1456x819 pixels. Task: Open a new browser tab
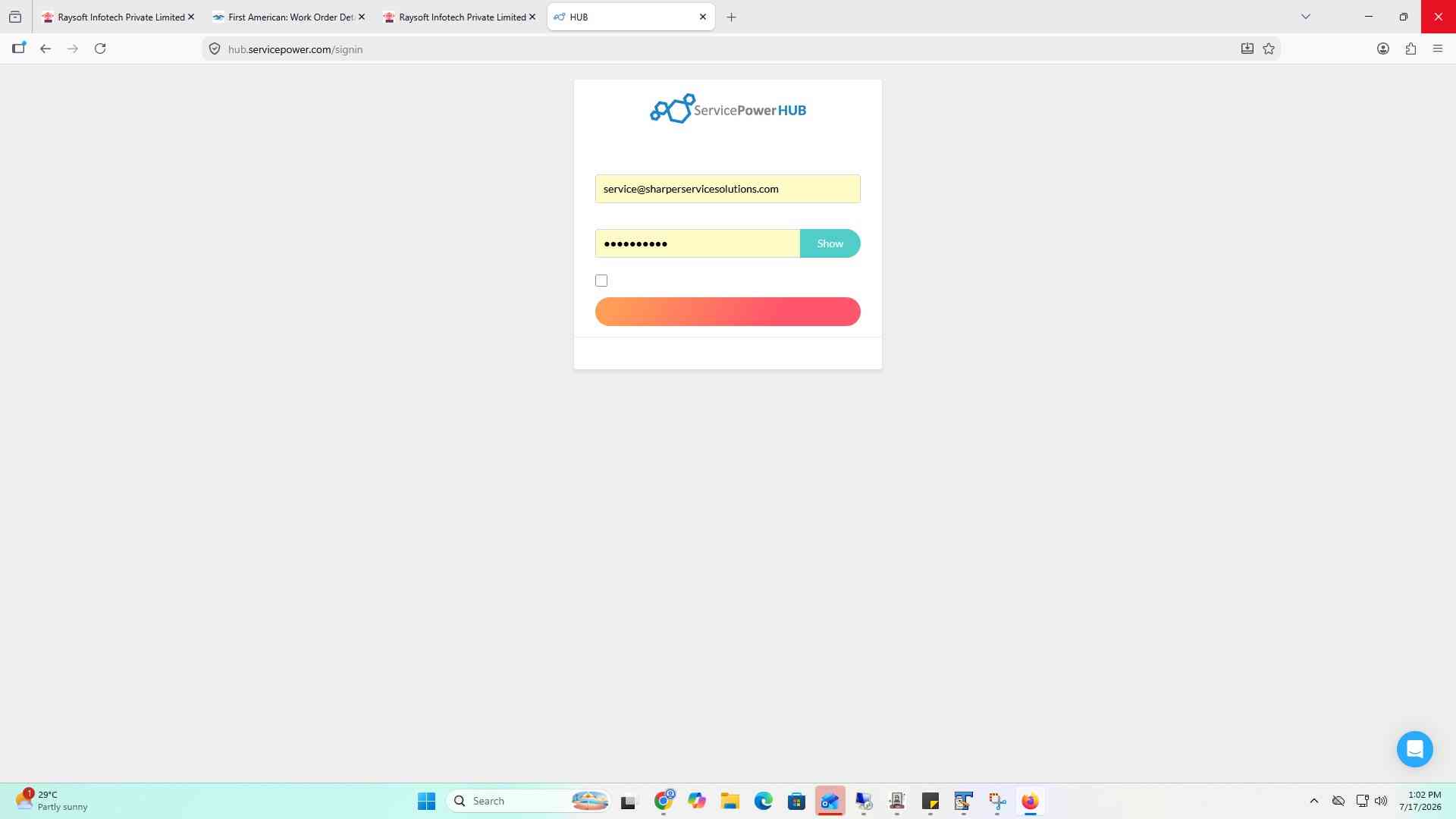731,17
